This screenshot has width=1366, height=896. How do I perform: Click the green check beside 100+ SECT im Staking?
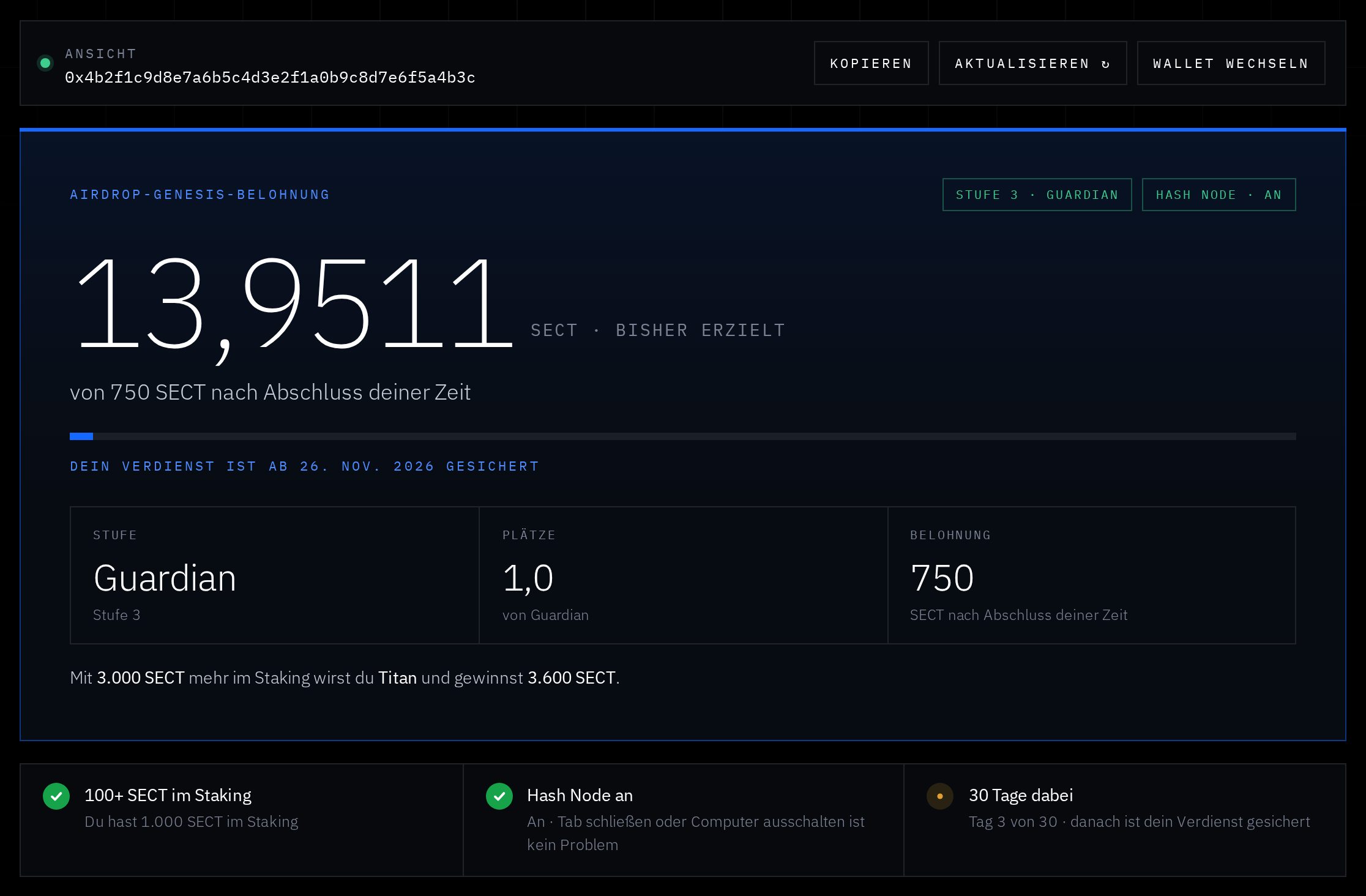56,796
